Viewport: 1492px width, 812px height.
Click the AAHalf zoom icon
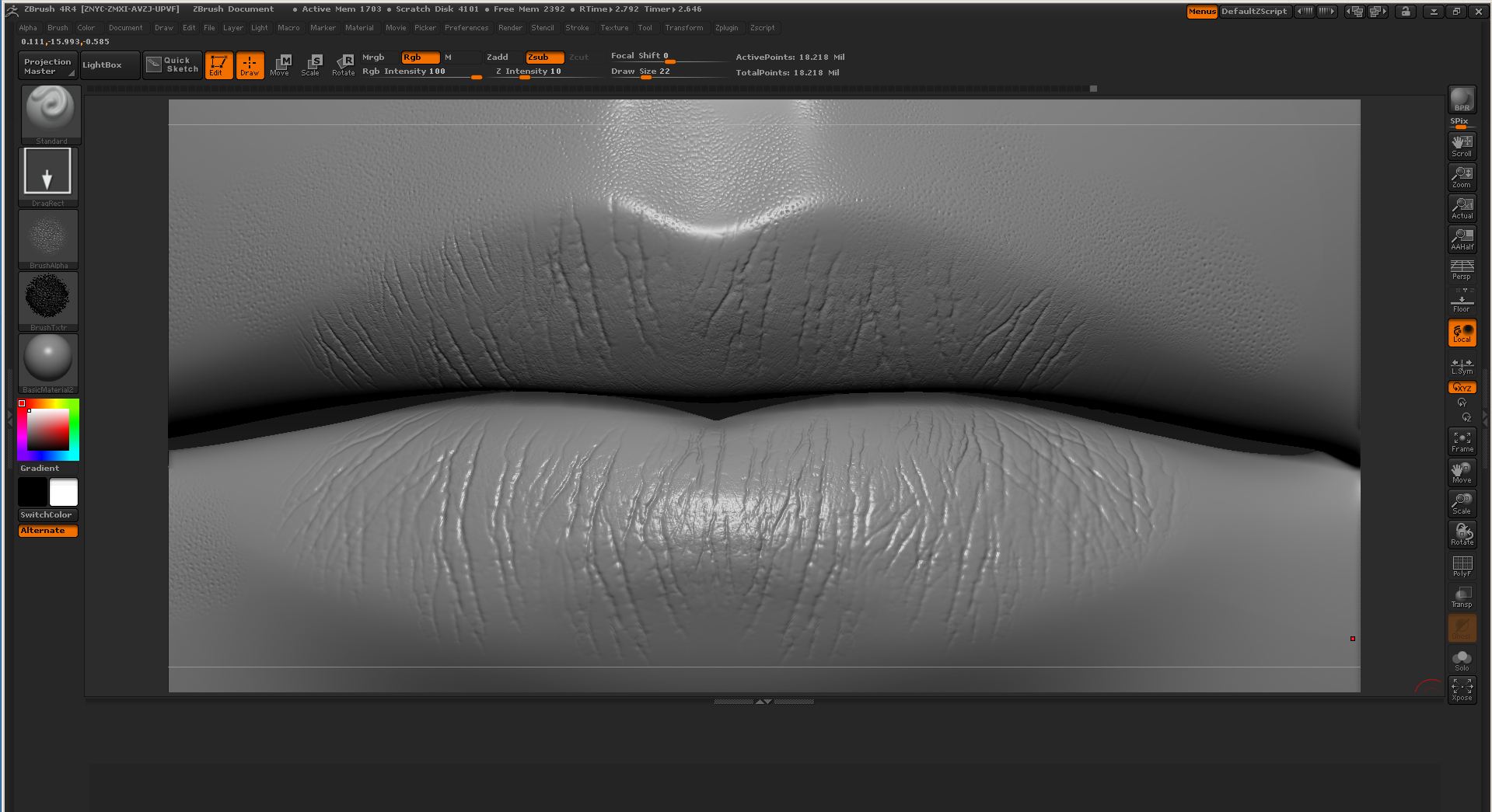pyautogui.click(x=1462, y=239)
